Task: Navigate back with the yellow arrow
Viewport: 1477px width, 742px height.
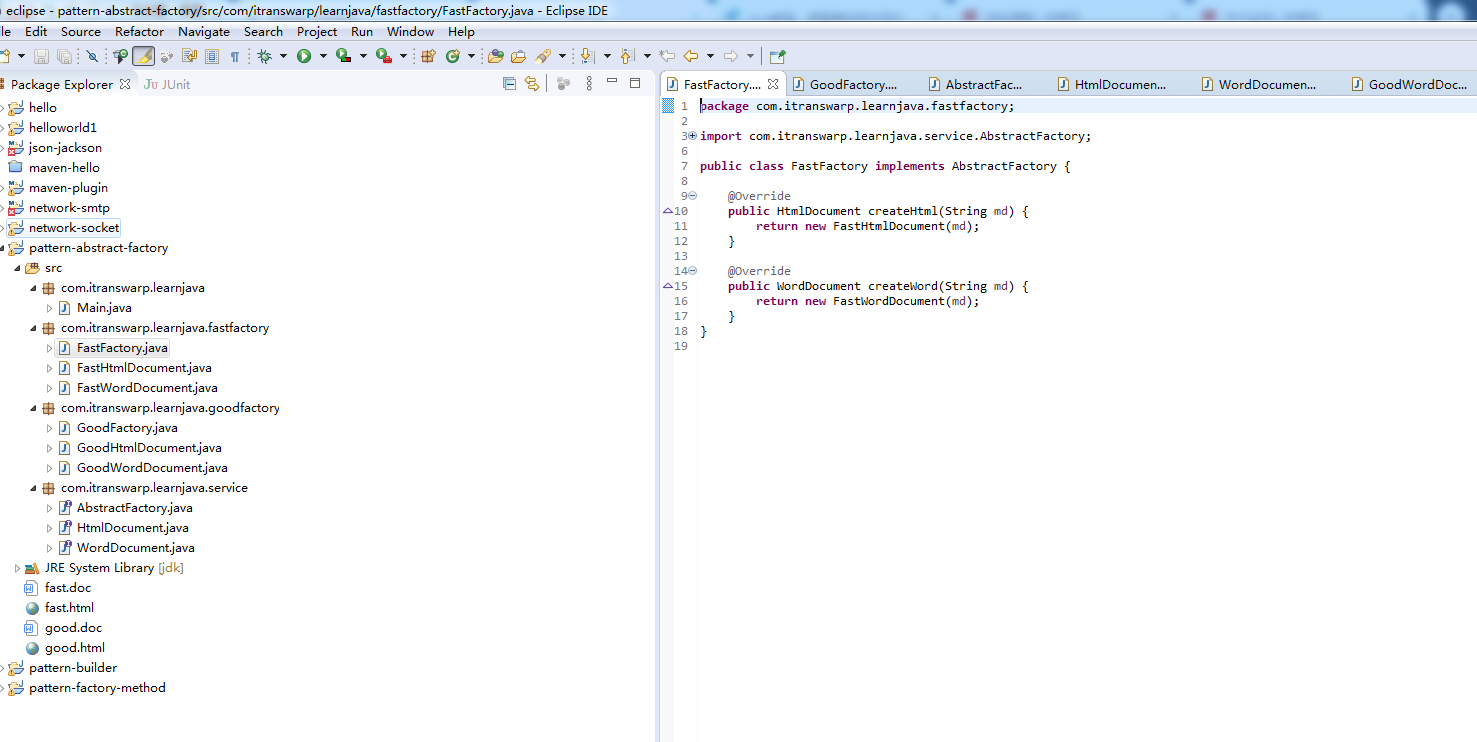Action: pos(690,56)
